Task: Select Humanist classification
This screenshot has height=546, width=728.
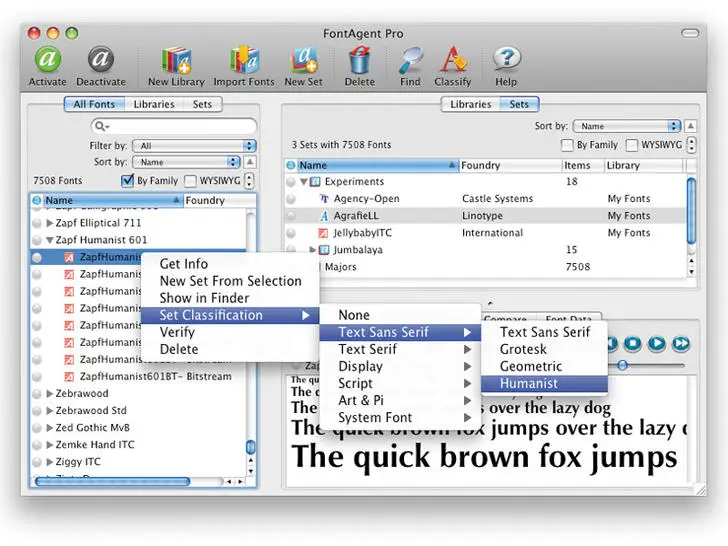Action: 544,384
